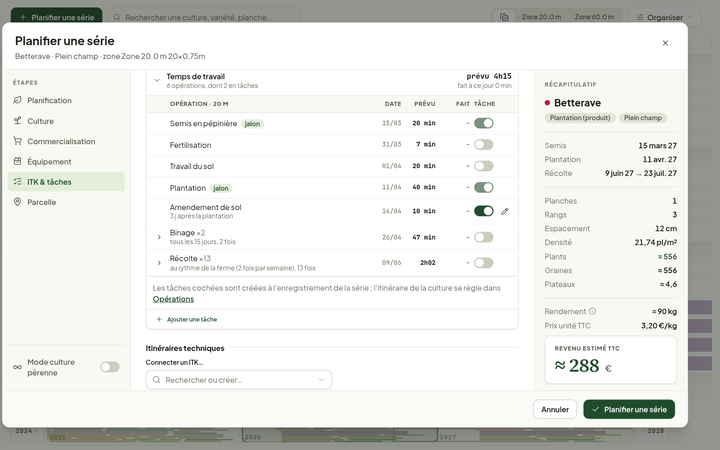
Task: Click the 2027 timeline year marker
Action: [448, 437]
